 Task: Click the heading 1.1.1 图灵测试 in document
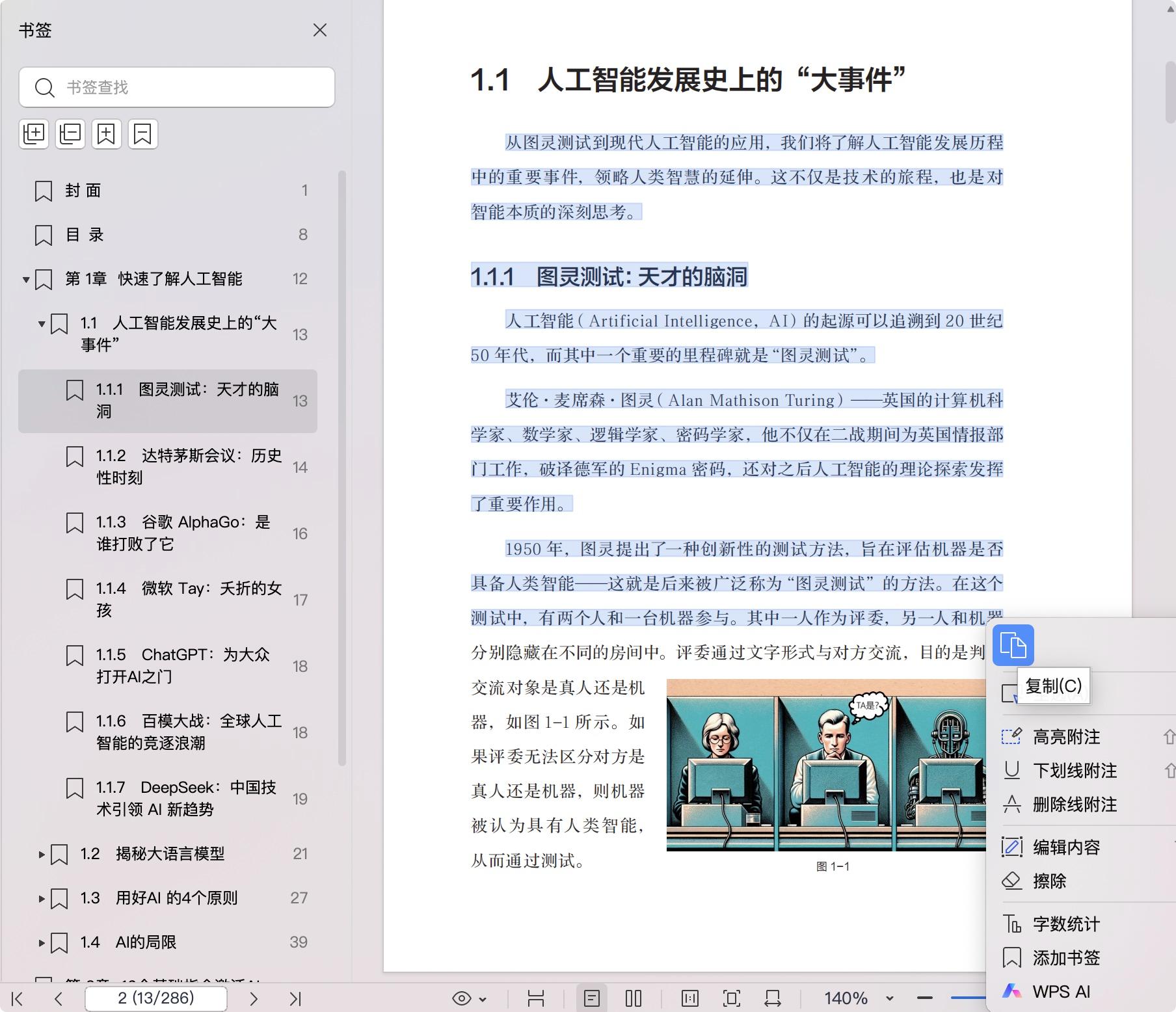tap(609, 276)
